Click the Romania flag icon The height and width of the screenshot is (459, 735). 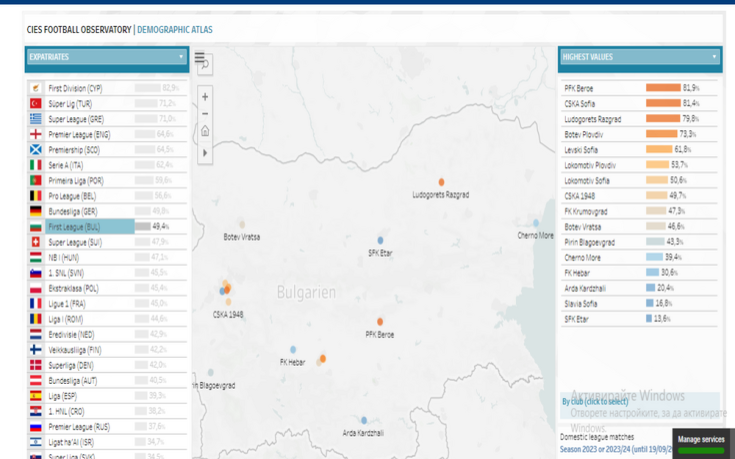point(36,319)
